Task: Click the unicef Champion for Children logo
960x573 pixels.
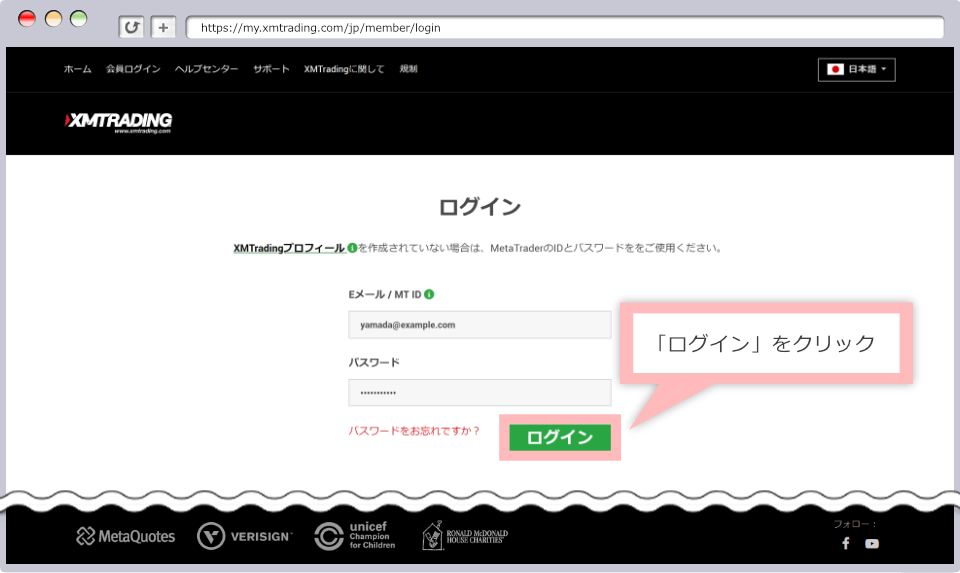Action: point(355,536)
